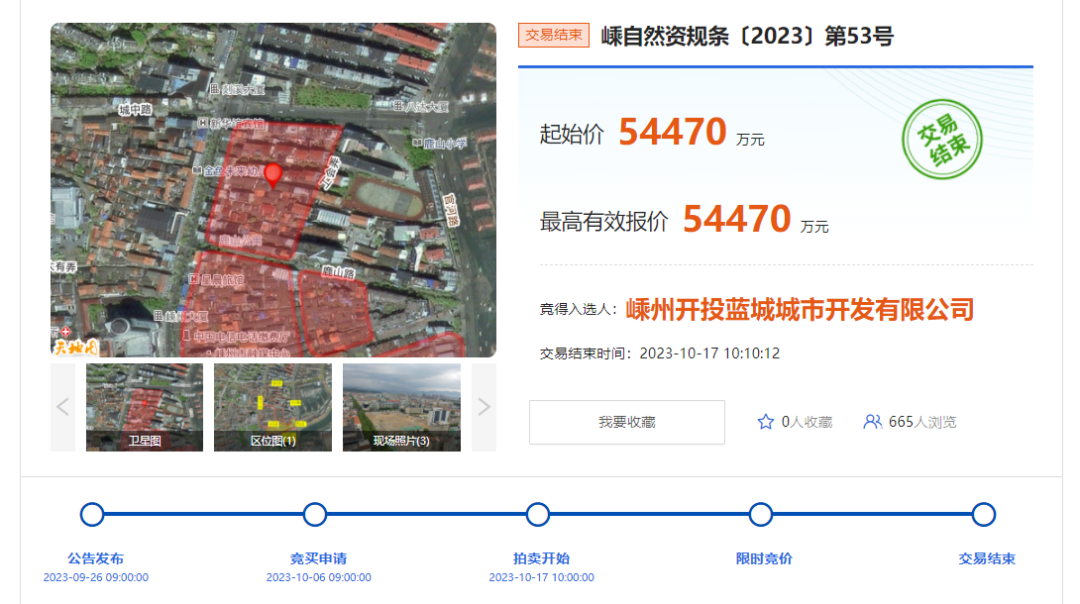Select the 卫星图 thumbnail

tap(145, 407)
